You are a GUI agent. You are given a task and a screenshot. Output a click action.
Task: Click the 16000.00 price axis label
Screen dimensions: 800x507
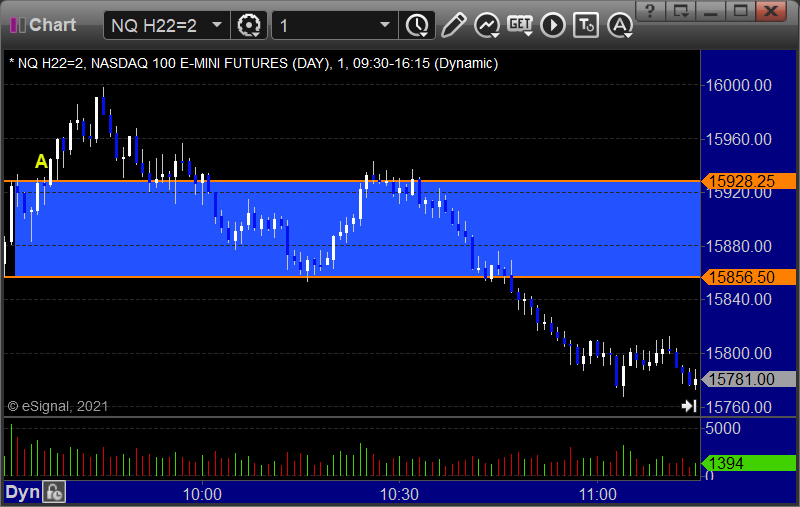point(738,85)
